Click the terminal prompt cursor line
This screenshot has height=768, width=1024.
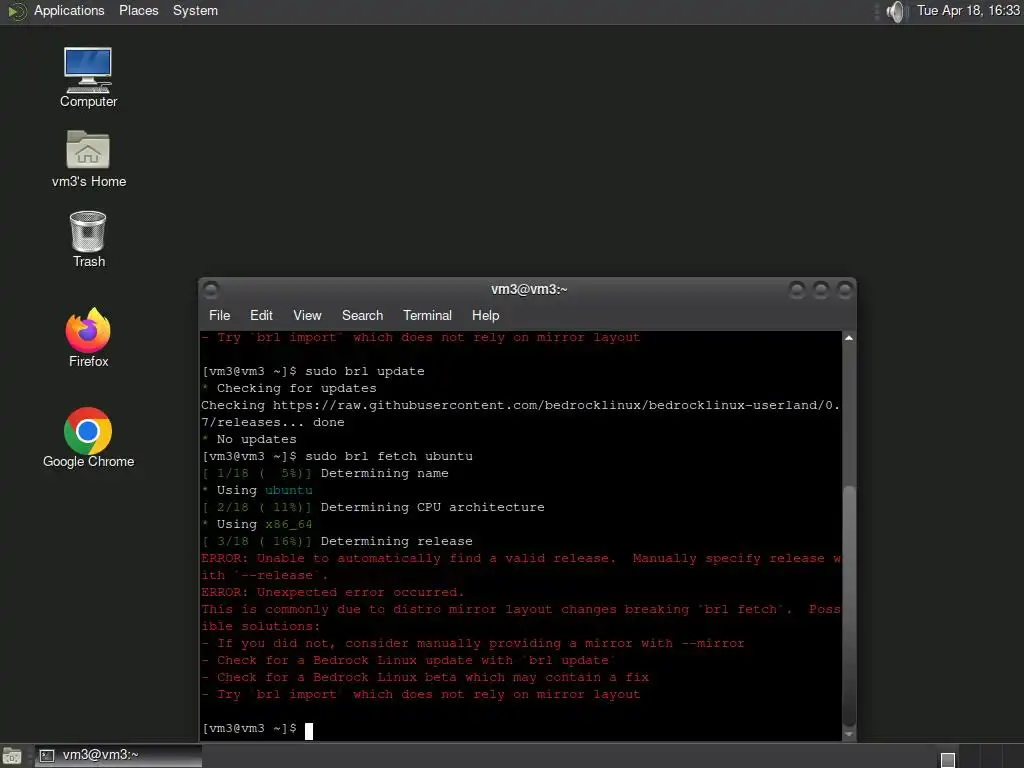pos(258,729)
